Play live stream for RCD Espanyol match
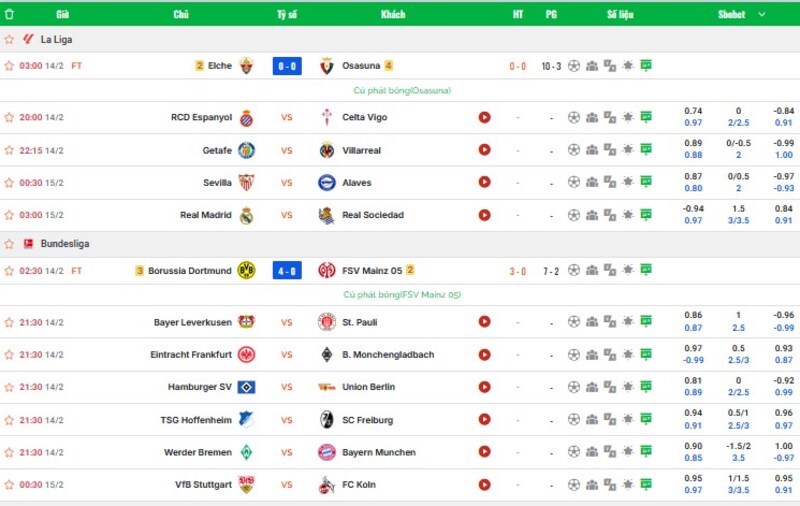 point(484,117)
